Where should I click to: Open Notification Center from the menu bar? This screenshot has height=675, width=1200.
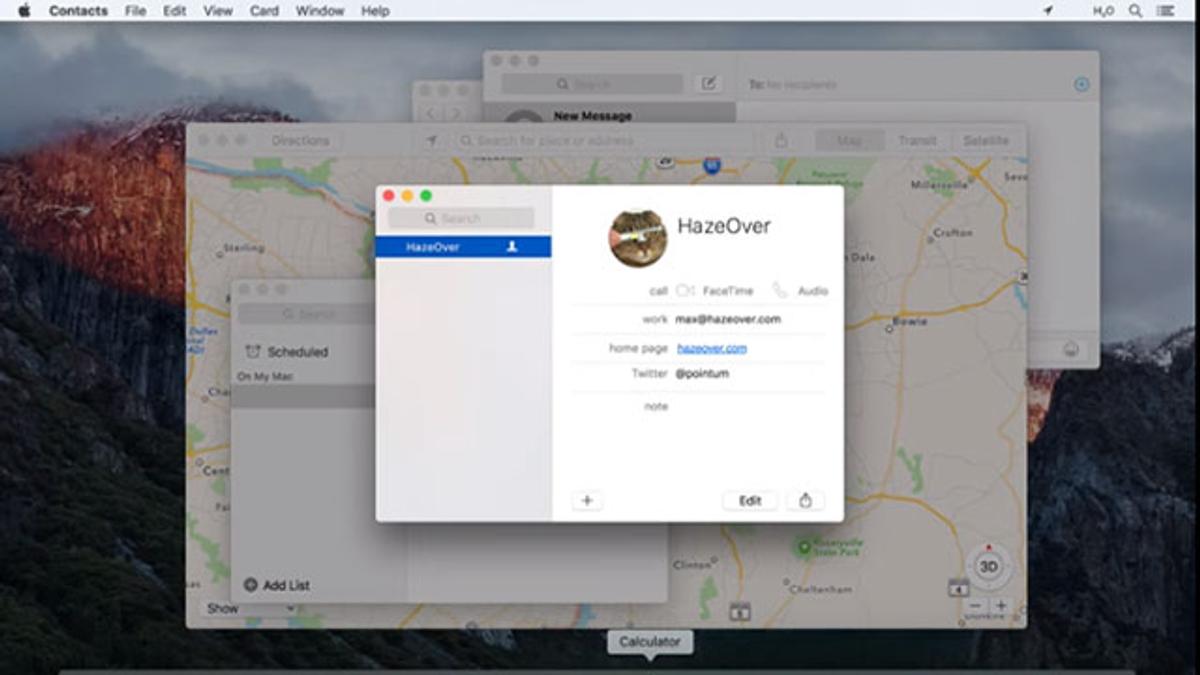click(1165, 11)
